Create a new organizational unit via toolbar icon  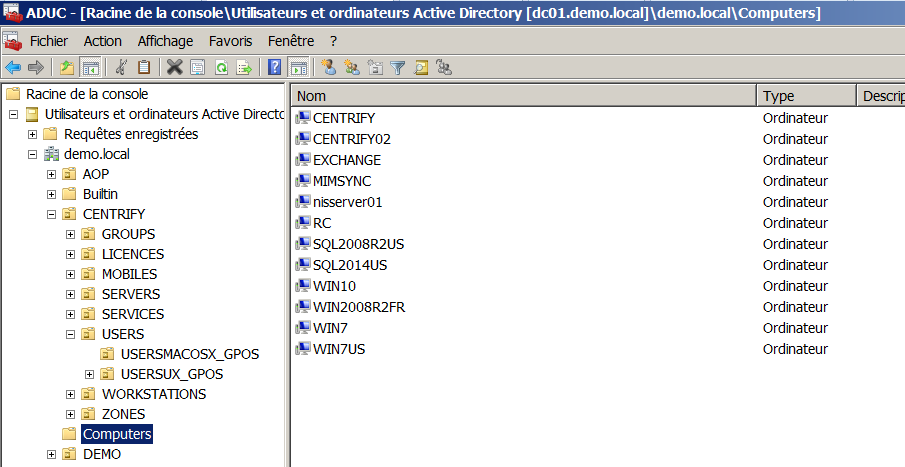[x=375, y=68]
